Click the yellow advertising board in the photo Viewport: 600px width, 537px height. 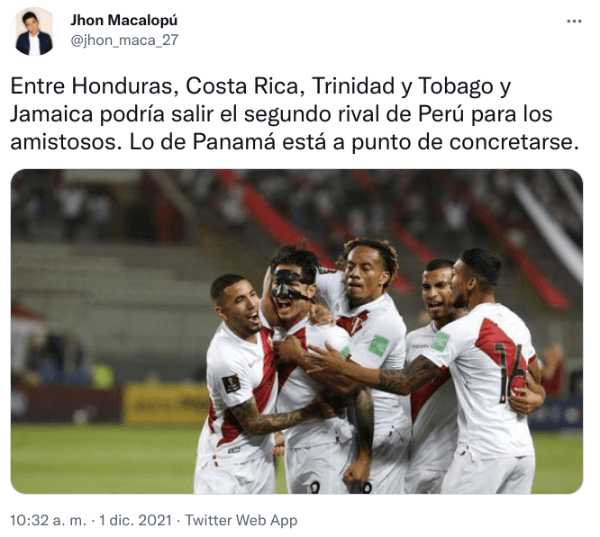tap(165, 403)
